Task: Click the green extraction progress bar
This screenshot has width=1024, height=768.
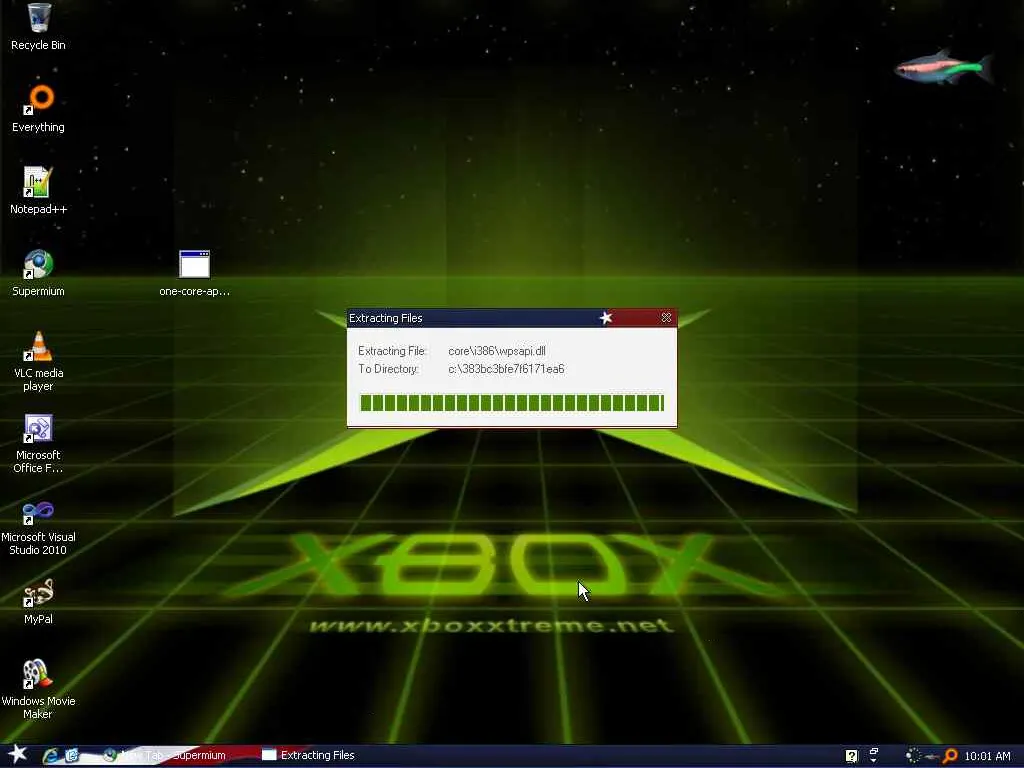Action: coord(512,403)
